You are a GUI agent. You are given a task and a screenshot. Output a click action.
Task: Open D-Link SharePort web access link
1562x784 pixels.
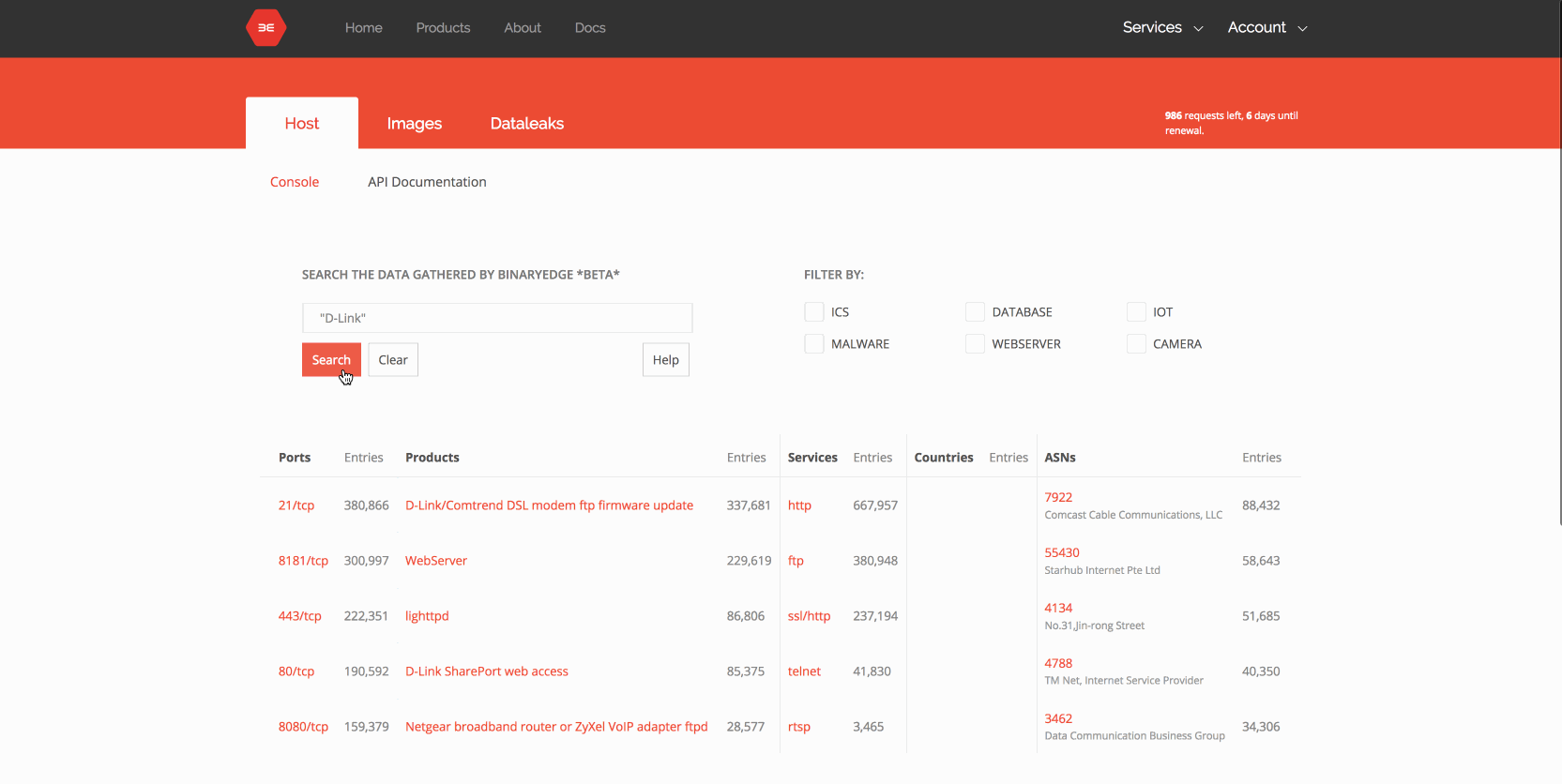coord(487,671)
